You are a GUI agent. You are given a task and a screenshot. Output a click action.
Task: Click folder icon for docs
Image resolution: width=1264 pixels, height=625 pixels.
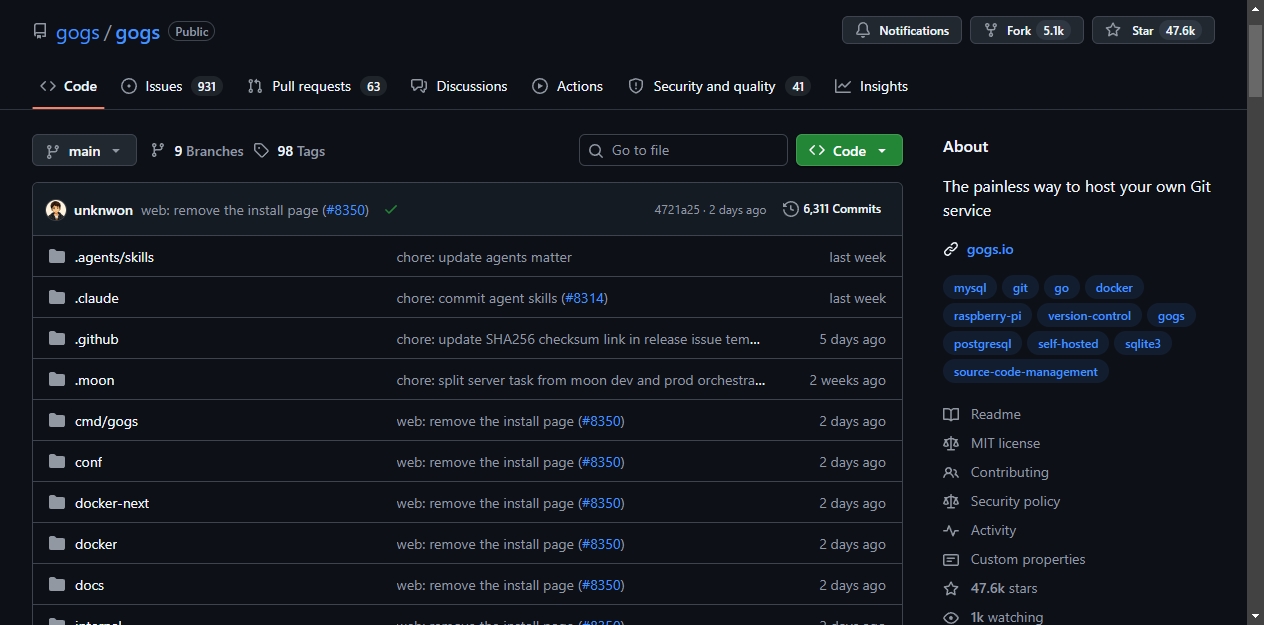pos(57,585)
